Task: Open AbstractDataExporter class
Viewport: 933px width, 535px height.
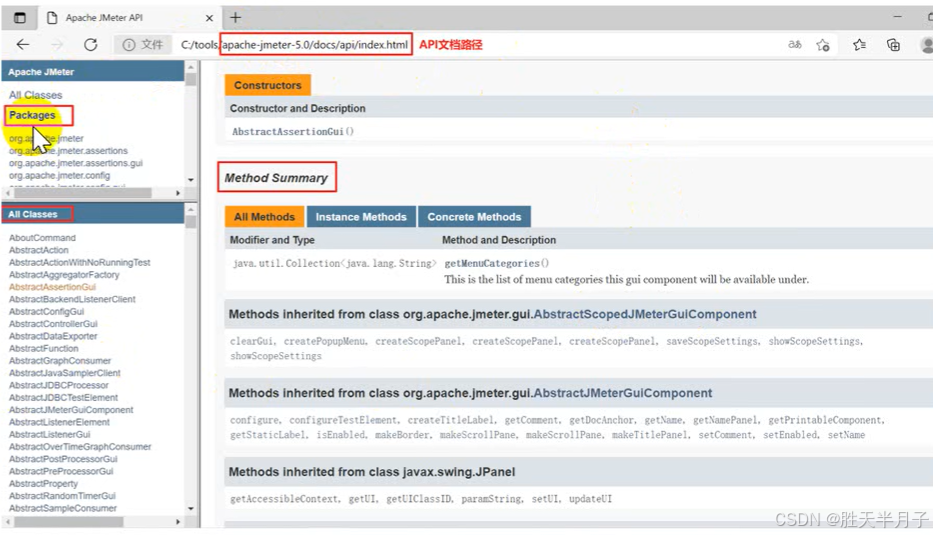Action: point(53,336)
